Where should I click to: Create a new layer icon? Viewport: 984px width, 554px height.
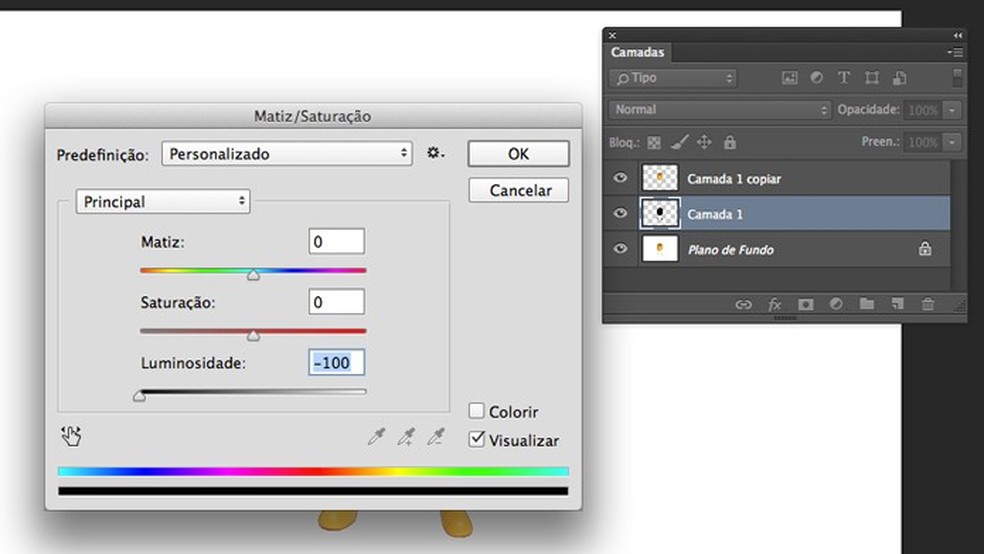(897, 304)
